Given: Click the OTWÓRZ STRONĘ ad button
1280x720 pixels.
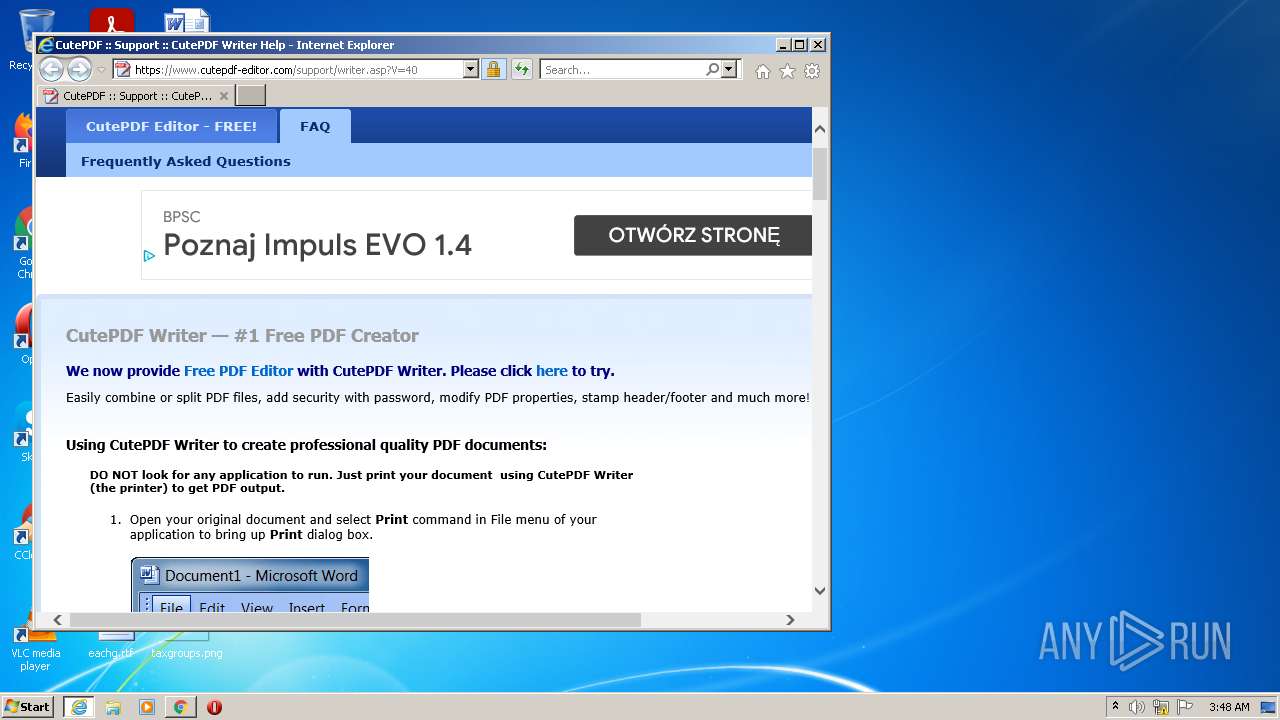Looking at the screenshot, I should (x=693, y=235).
